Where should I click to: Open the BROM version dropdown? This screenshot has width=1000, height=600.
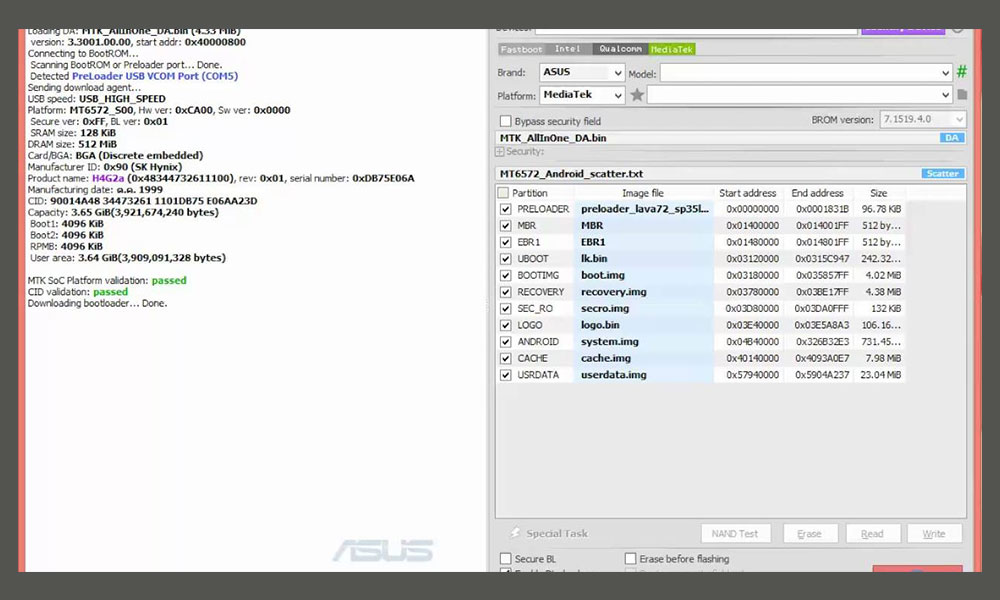pyautogui.click(x=923, y=119)
